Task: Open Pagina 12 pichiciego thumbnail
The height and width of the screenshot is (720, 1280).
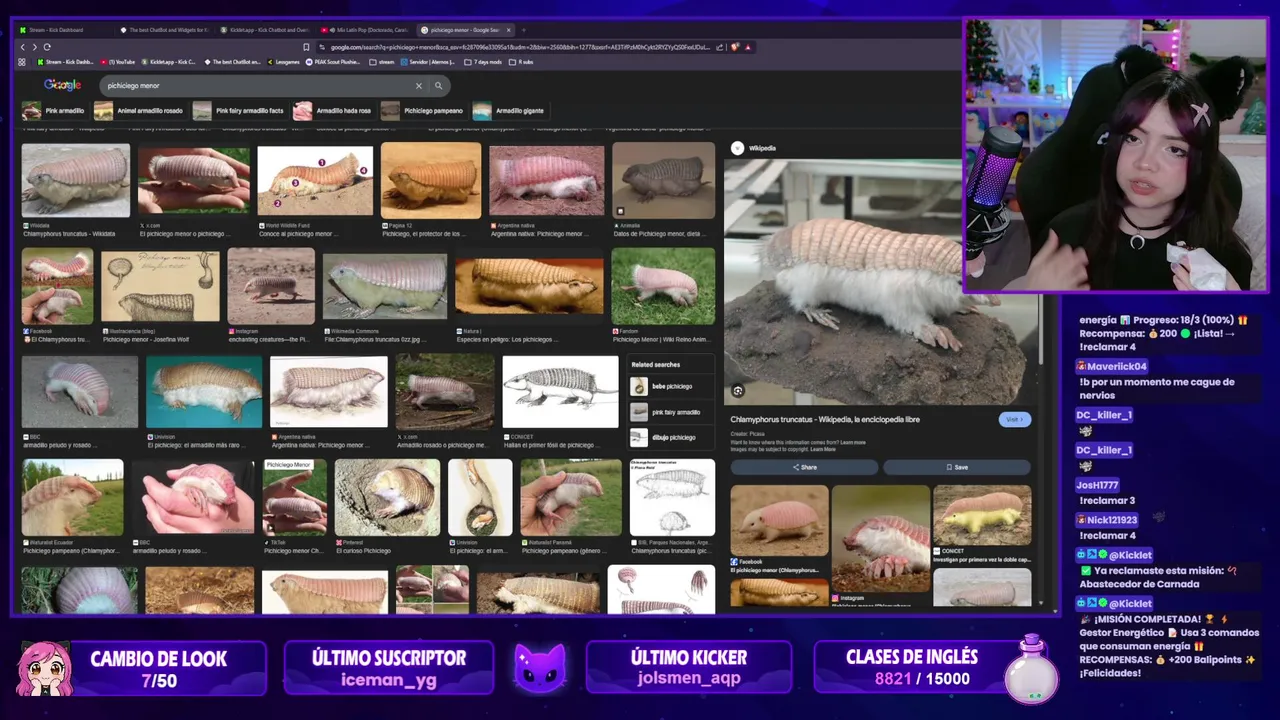Action: point(431,180)
